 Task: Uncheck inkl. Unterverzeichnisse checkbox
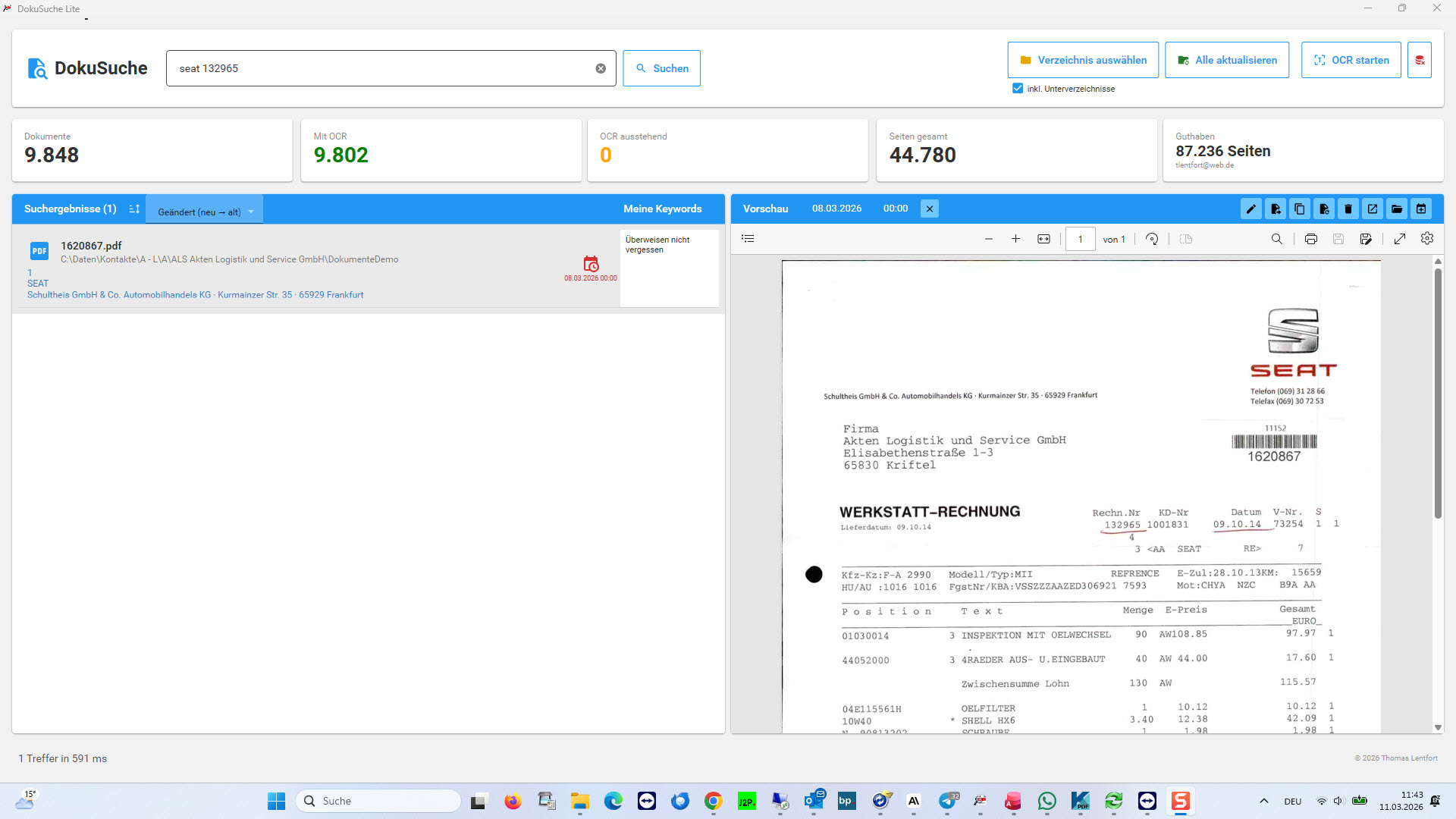click(x=1018, y=89)
